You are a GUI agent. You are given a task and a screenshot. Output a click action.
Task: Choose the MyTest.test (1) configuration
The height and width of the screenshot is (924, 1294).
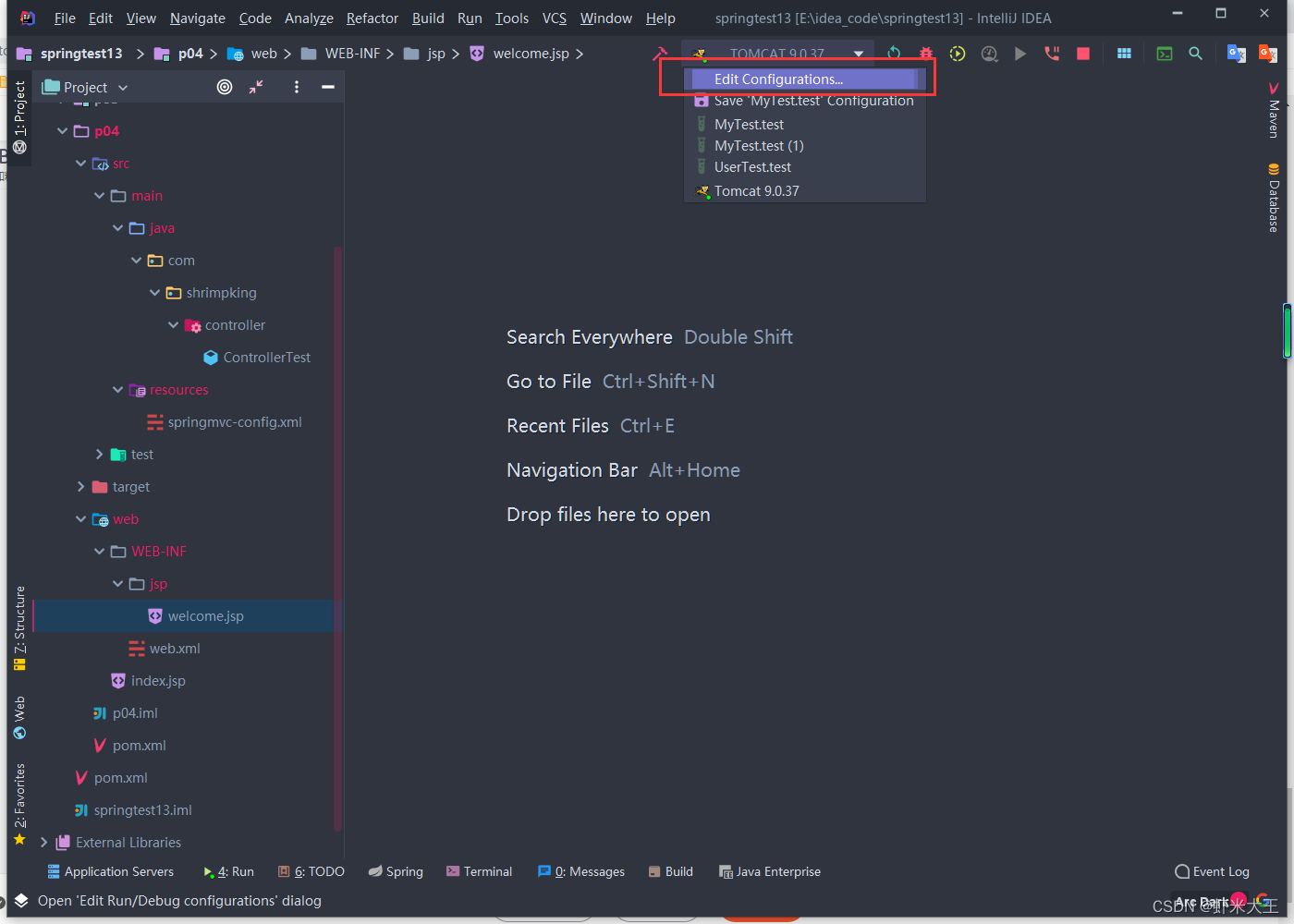coord(804,146)
